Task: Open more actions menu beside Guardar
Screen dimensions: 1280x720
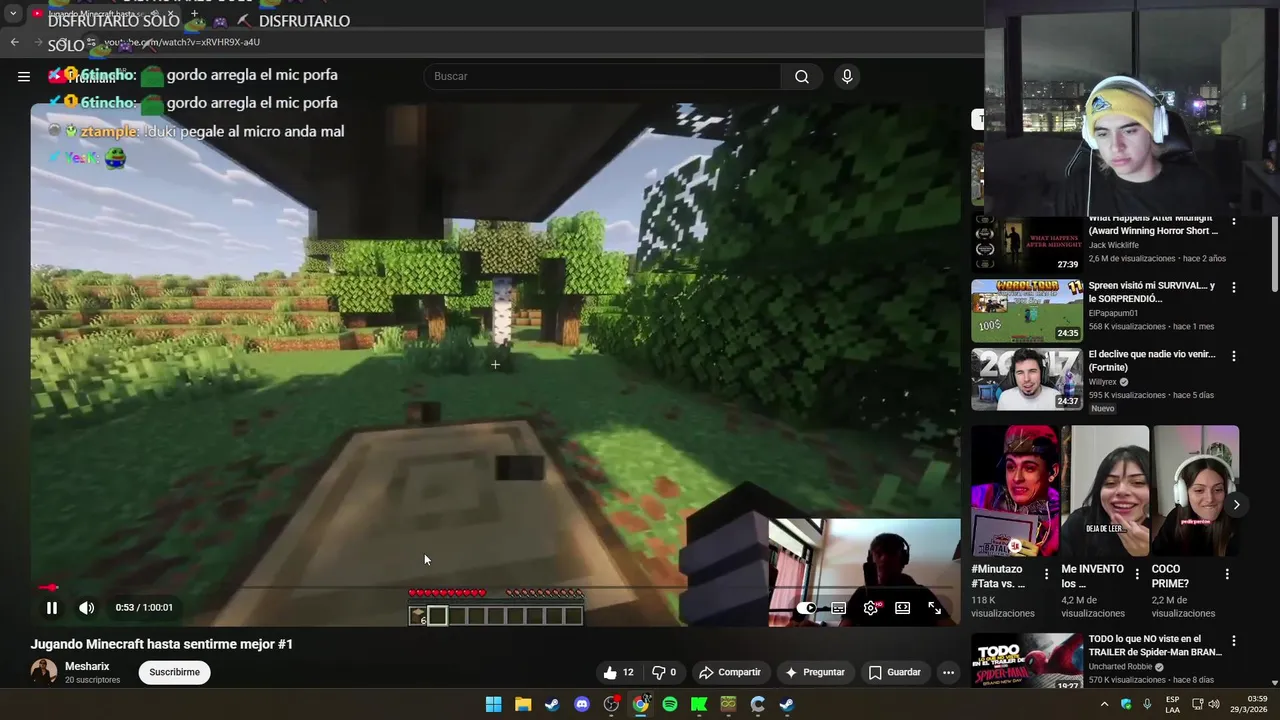Action: coord(948,672)
